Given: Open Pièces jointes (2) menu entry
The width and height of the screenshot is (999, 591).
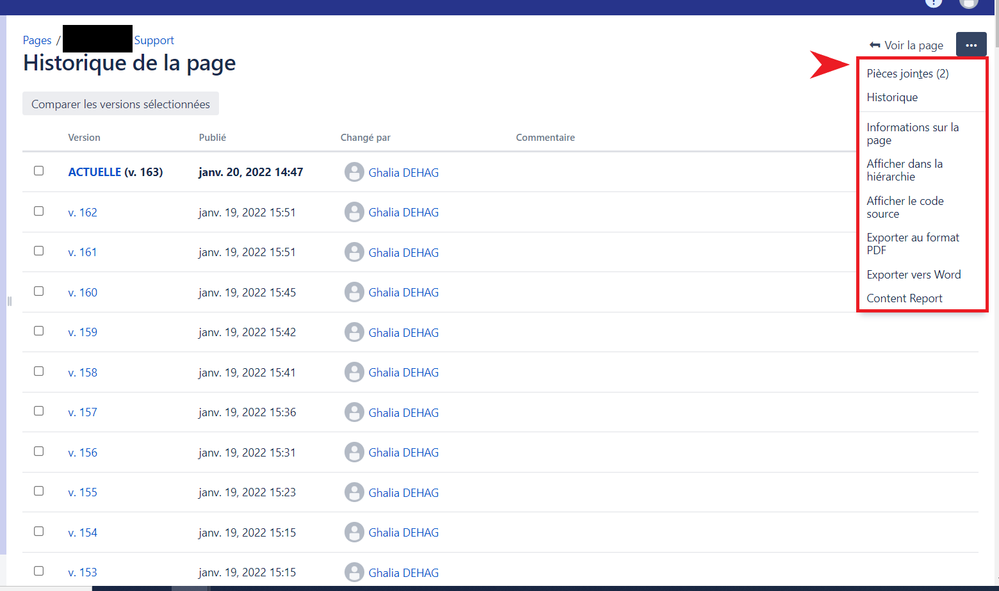Looking at the screenshot, I should tap(907, 74).
